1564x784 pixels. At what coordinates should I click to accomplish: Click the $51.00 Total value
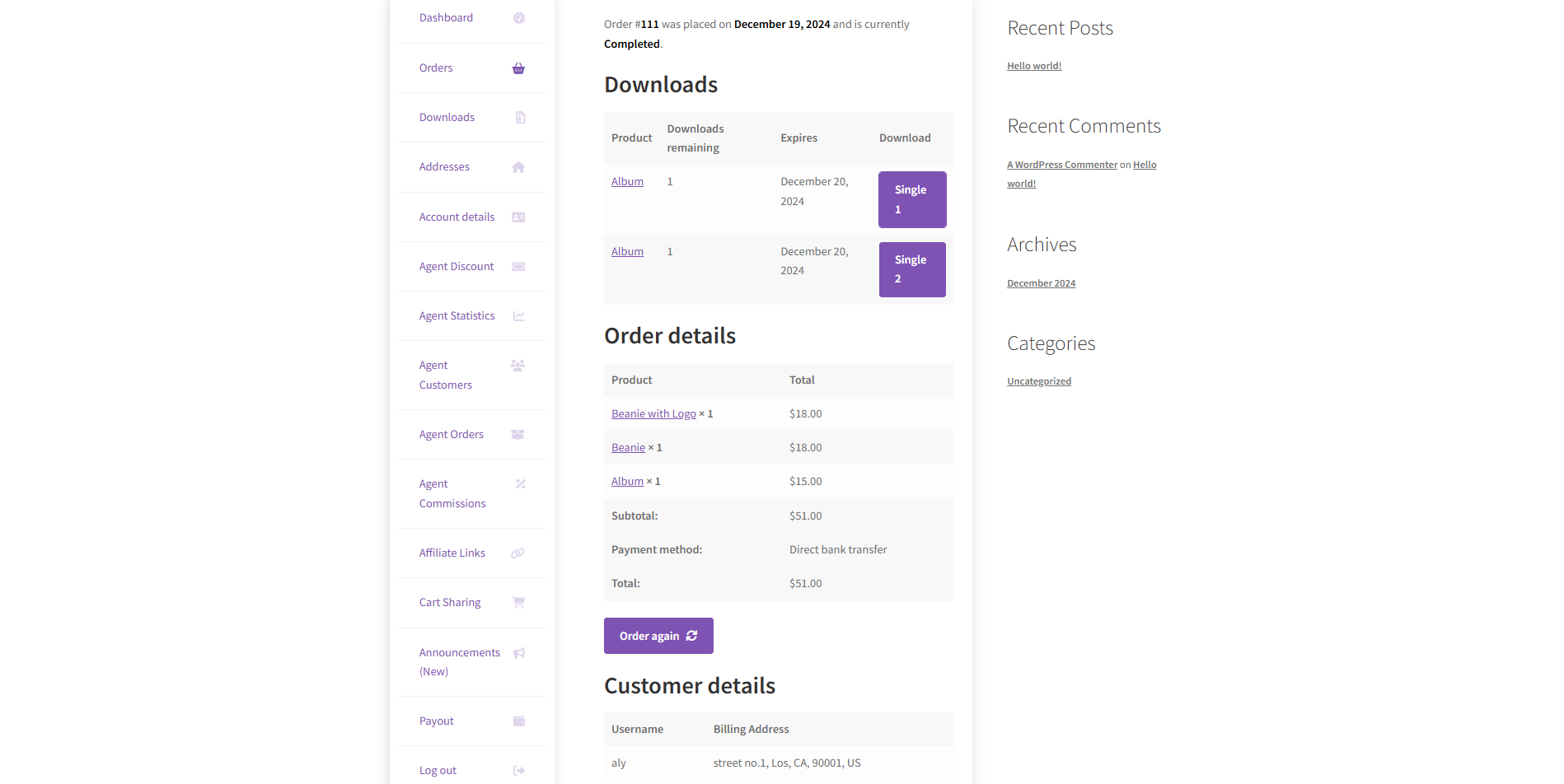[805, 584]
